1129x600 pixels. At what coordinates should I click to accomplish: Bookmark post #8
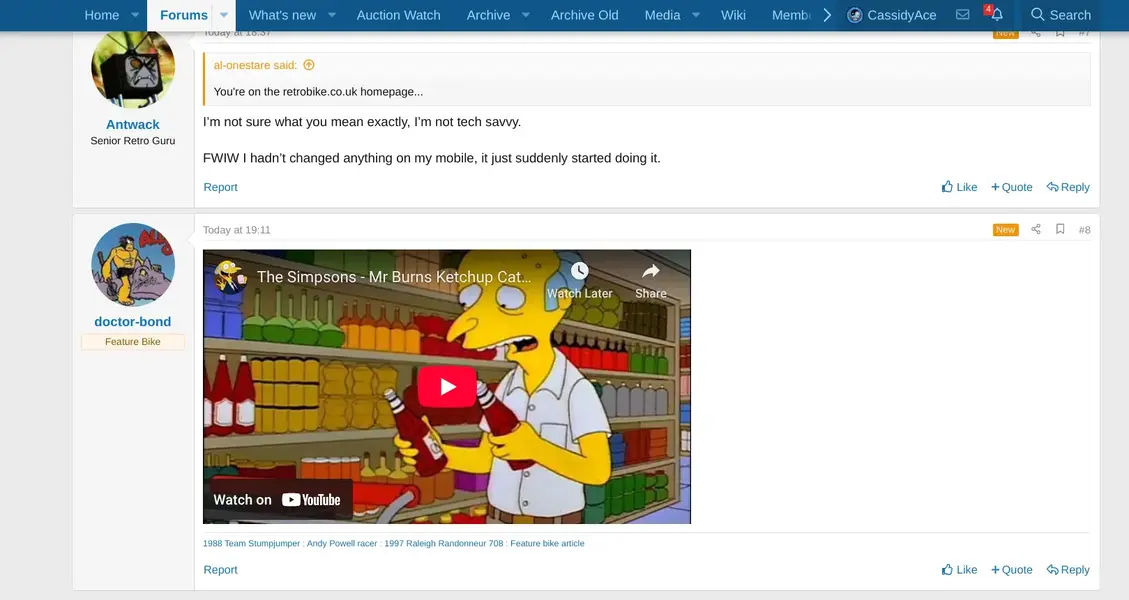click(x=1060, y=229)
